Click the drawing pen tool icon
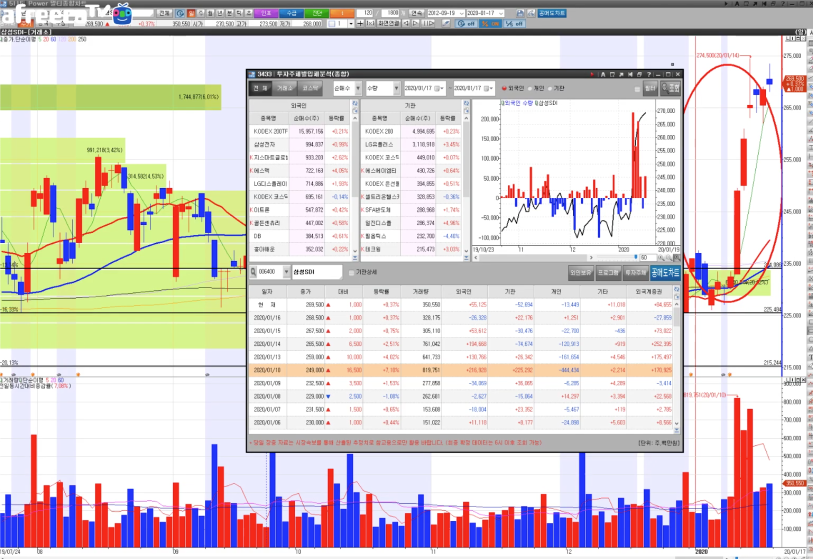 [x=445, y=23]
